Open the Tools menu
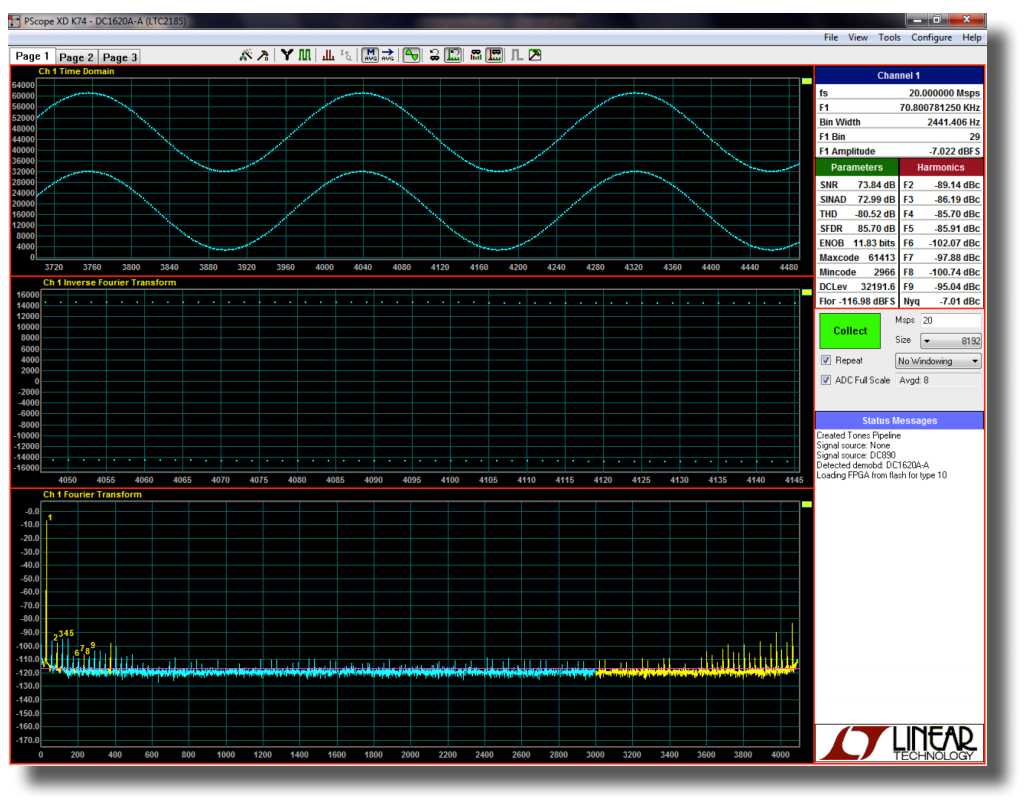 coord(889,38)
